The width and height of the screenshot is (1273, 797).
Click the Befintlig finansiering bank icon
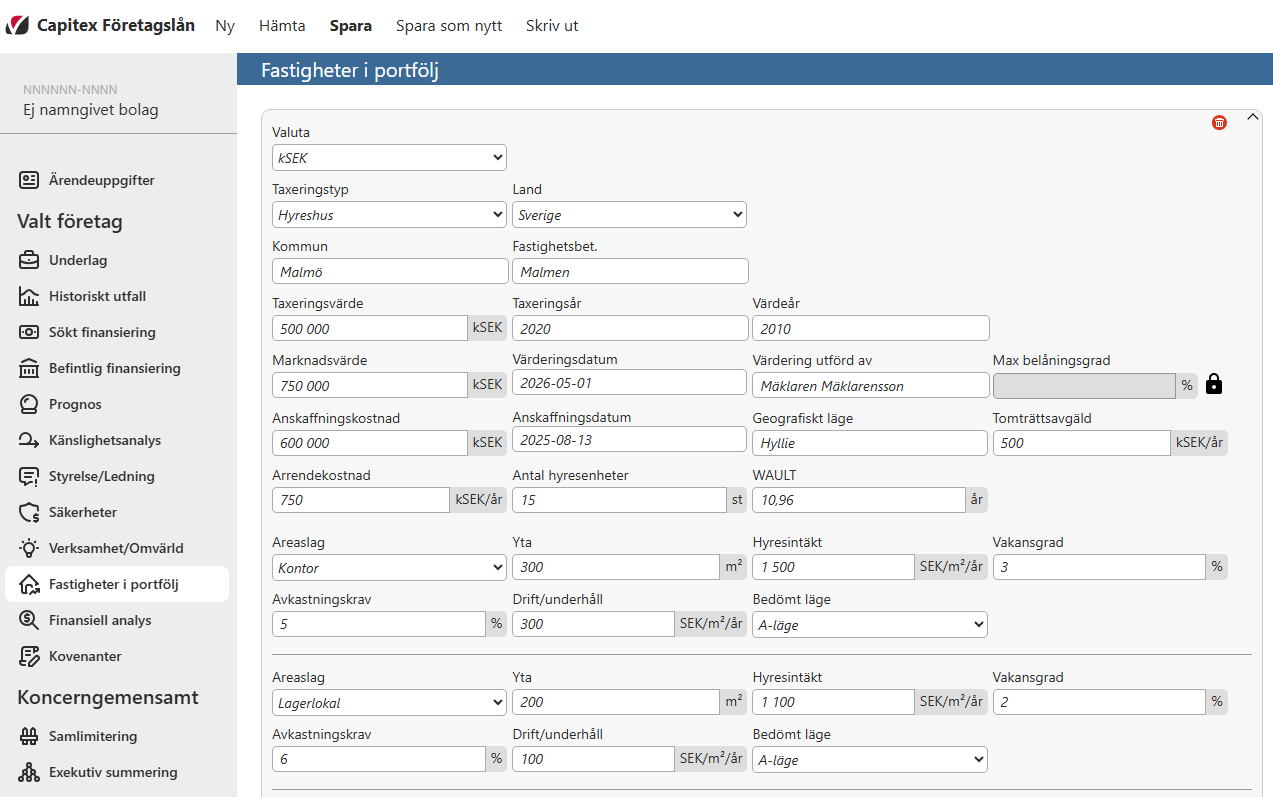[29, 368]
